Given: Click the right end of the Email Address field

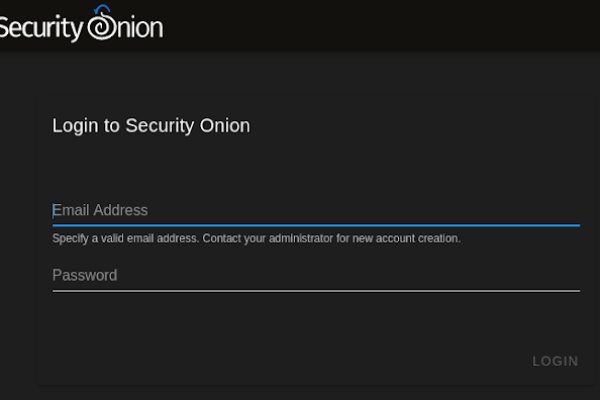Looking at the screenshot, I should click(570, 210).
